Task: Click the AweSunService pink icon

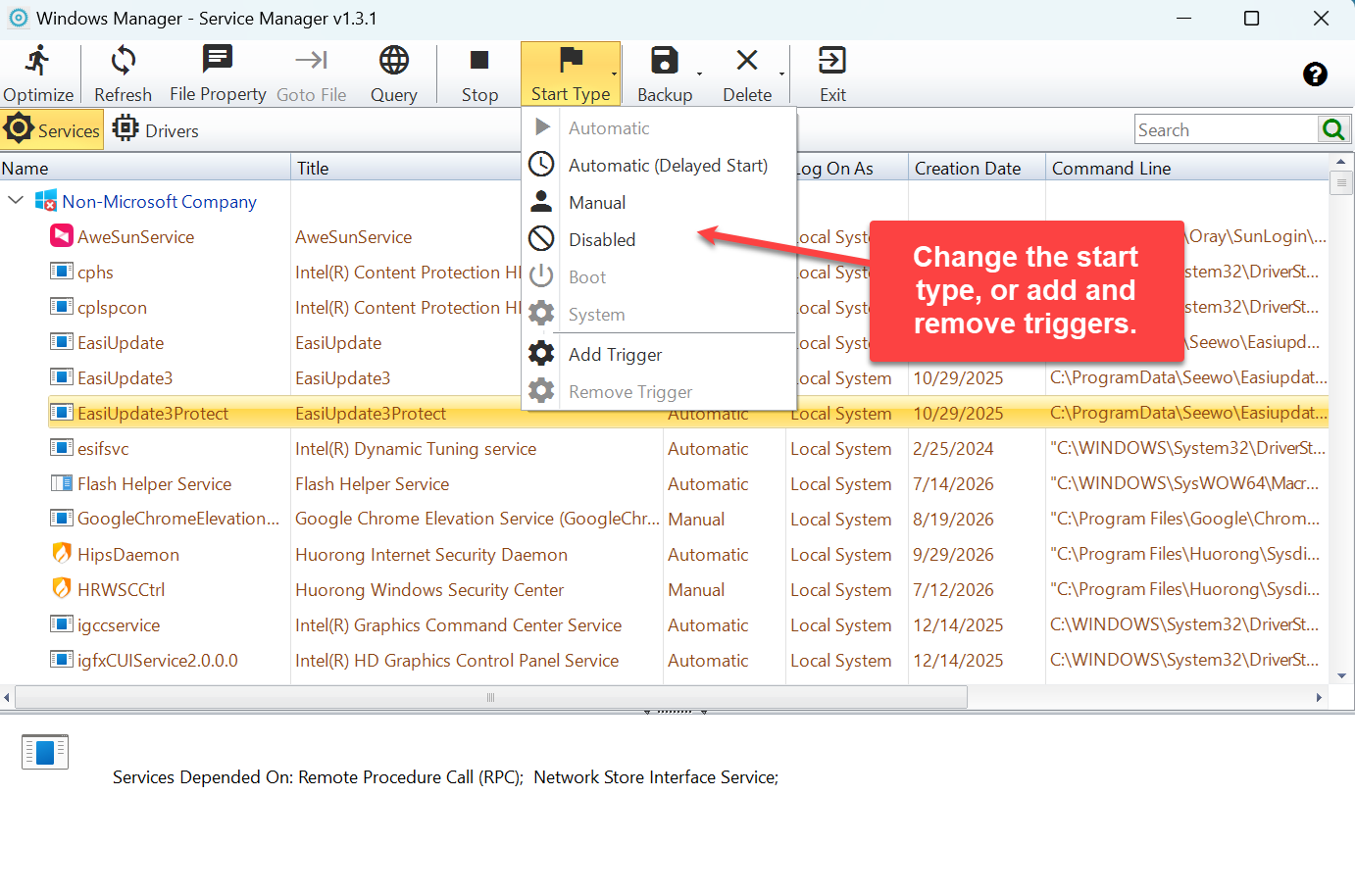Action: 62,236
